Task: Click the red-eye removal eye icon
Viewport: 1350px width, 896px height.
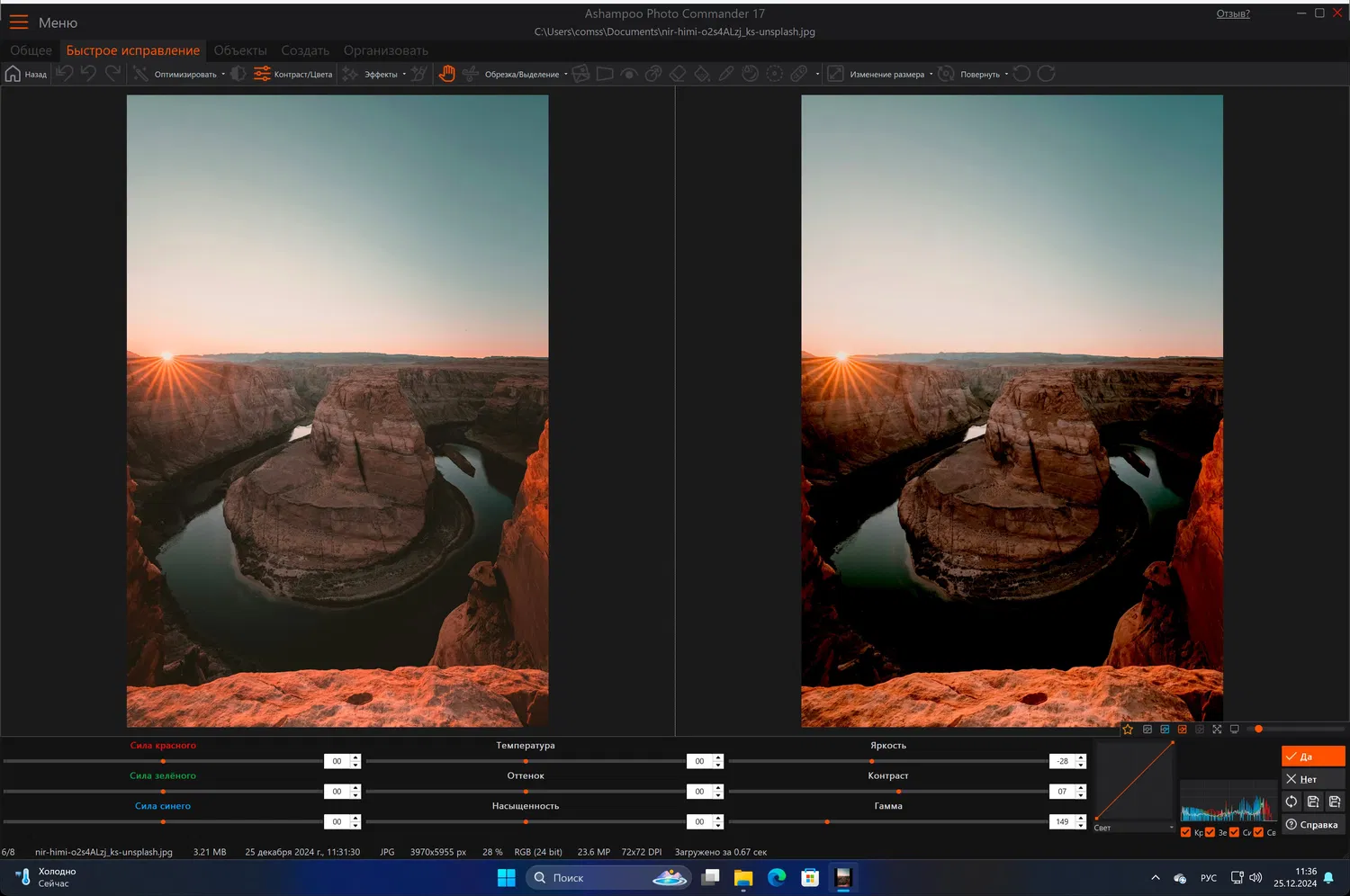Action: click(x=629, y=74)
